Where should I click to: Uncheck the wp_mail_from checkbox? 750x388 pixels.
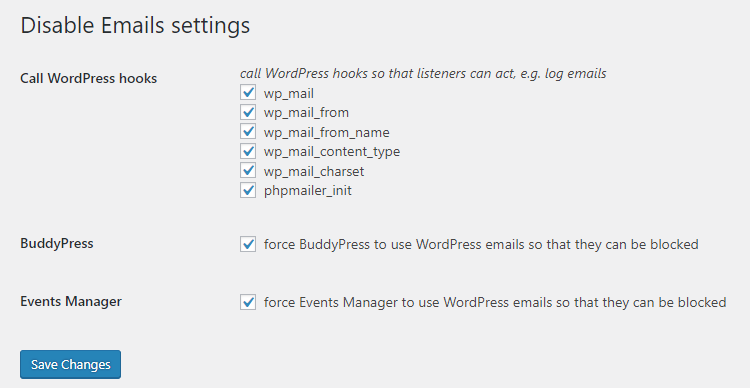point(248,112)
